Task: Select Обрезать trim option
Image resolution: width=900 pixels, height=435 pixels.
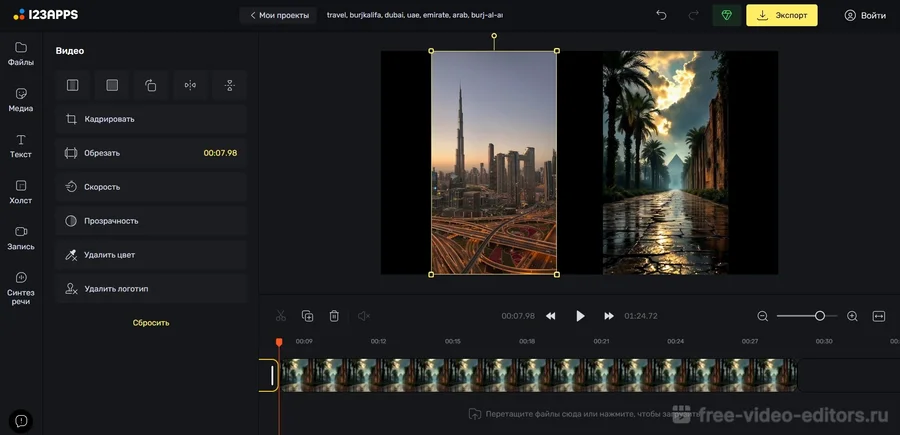Action: [151, 153]
